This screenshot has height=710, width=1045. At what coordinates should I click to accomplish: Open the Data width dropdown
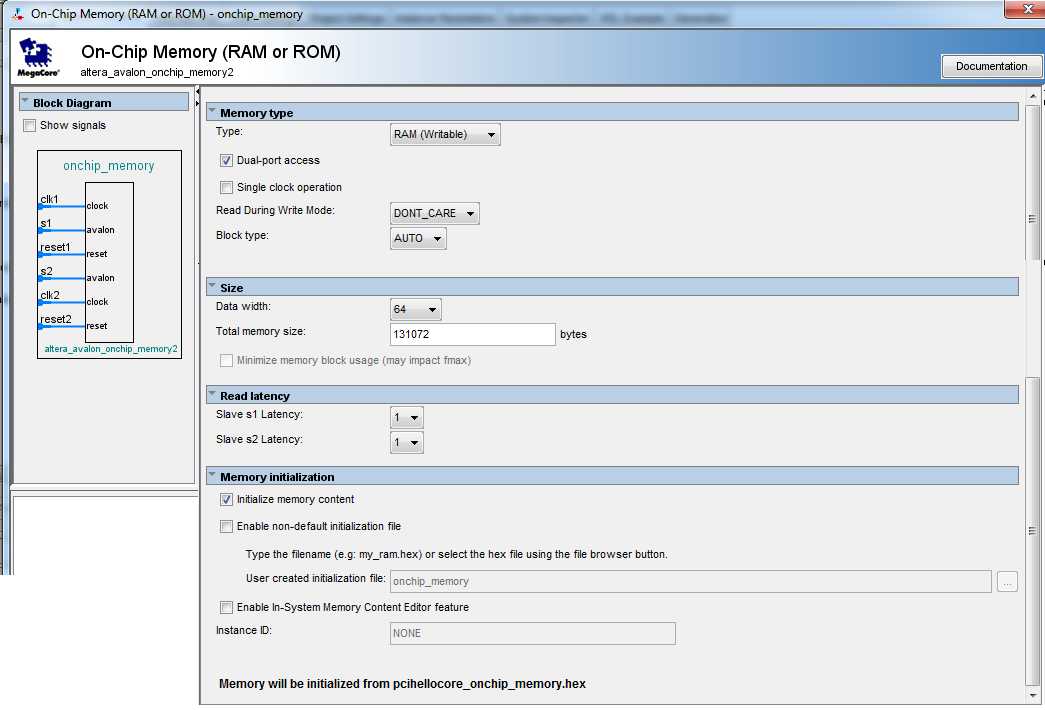tap(415, 309)
